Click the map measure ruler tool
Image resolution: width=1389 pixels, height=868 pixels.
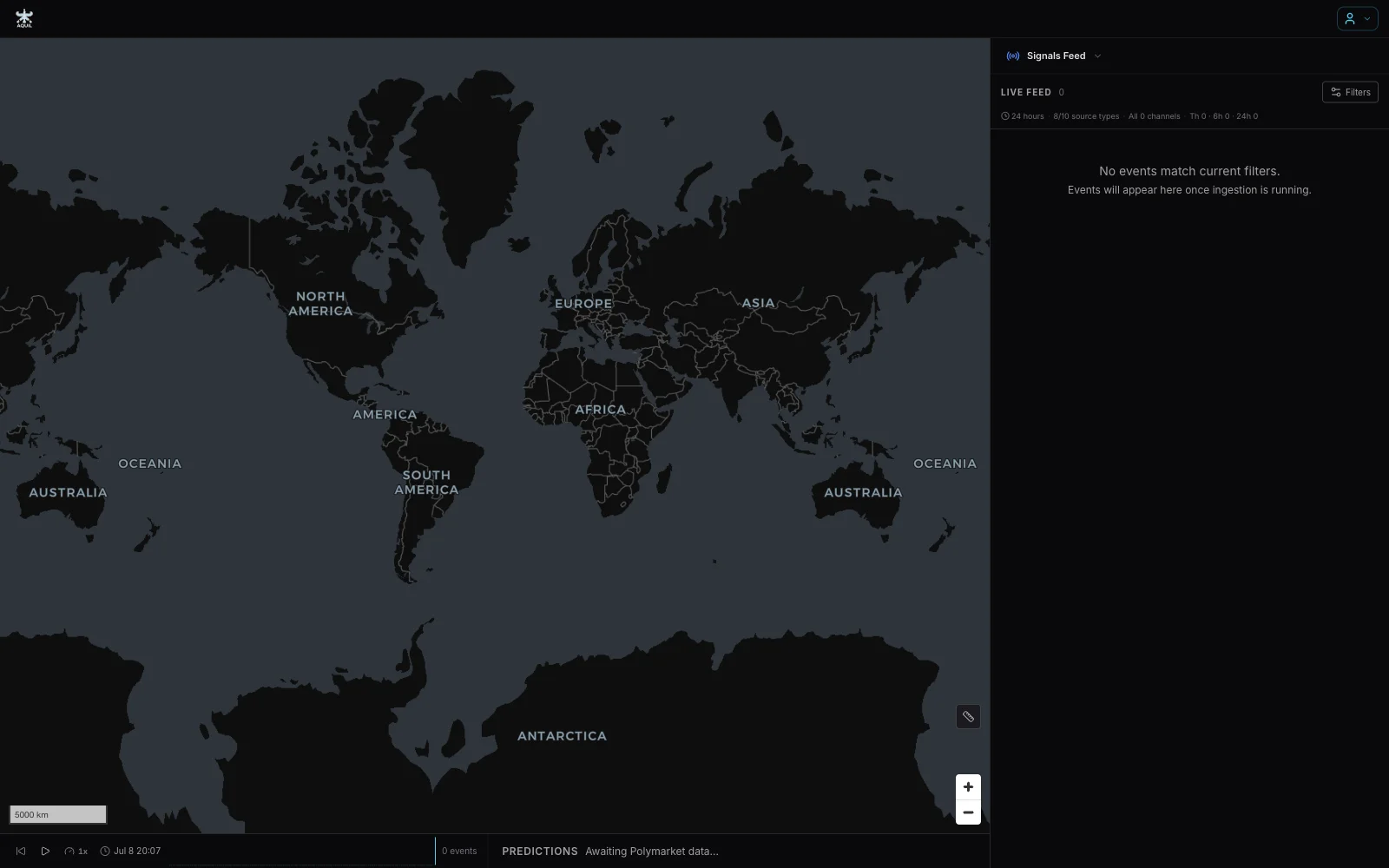coord(968,716)
